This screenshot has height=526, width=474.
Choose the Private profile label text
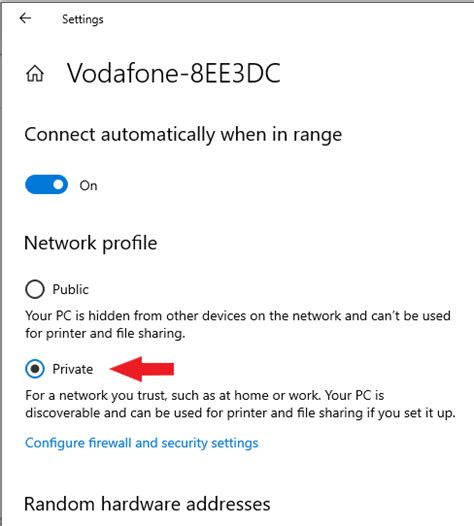pyautogui.click(x=73, y=369)
